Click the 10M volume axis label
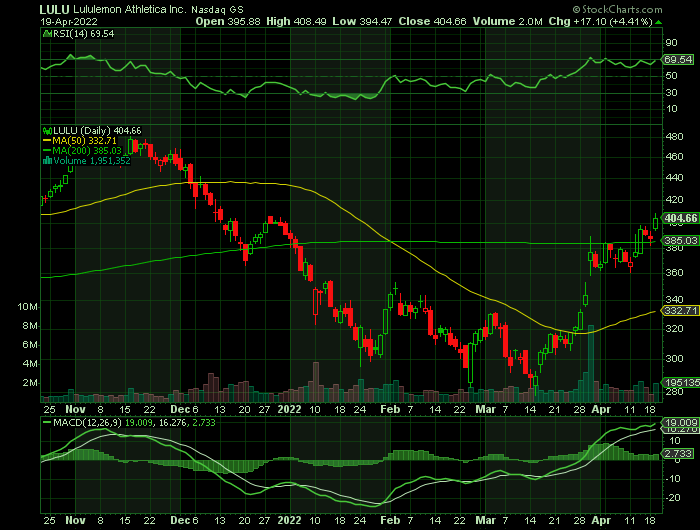This screenshot has width=700, height=530. click(x=28, y=307)
